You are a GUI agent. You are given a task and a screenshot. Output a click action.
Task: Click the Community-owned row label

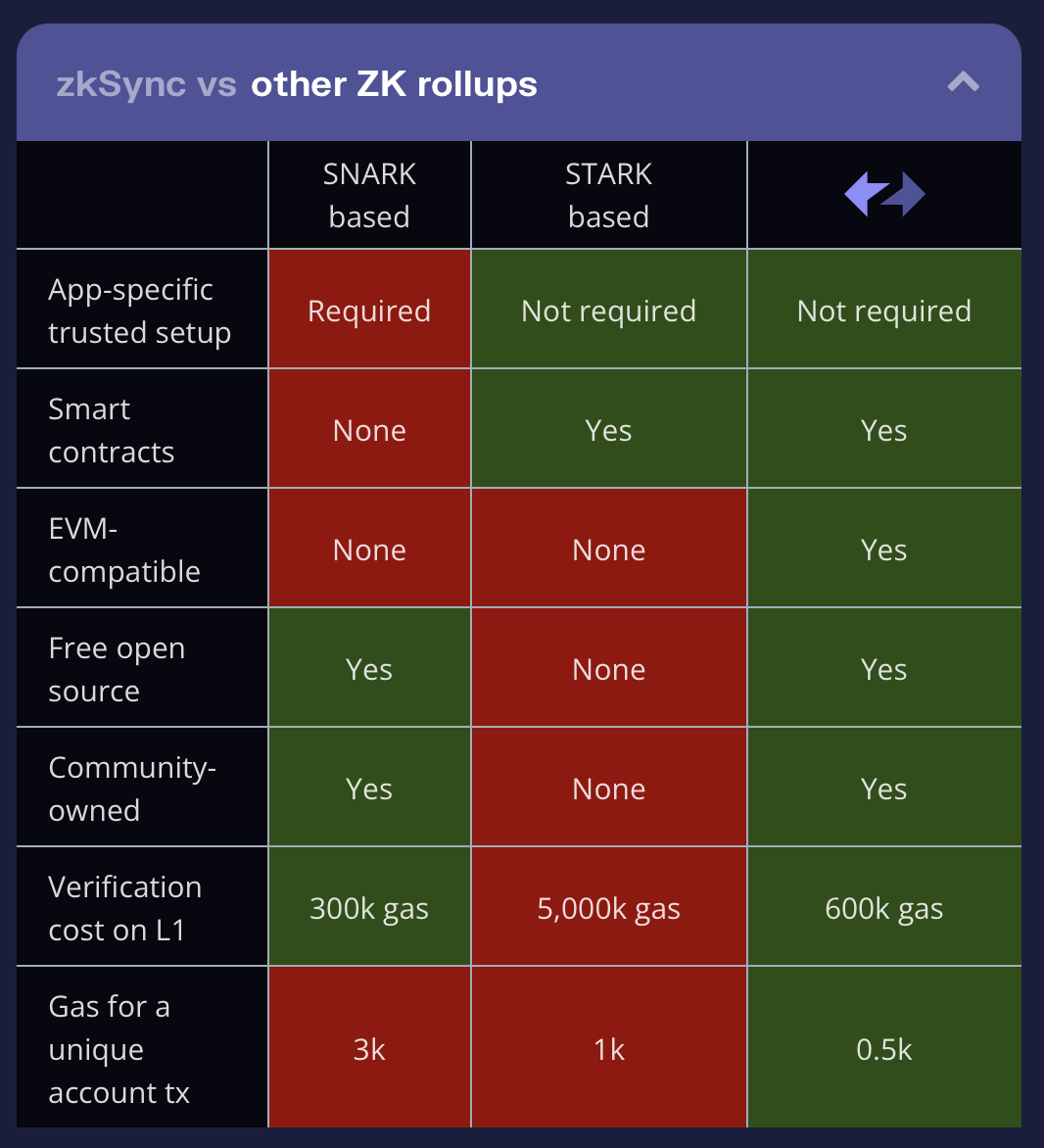(132, 789)
